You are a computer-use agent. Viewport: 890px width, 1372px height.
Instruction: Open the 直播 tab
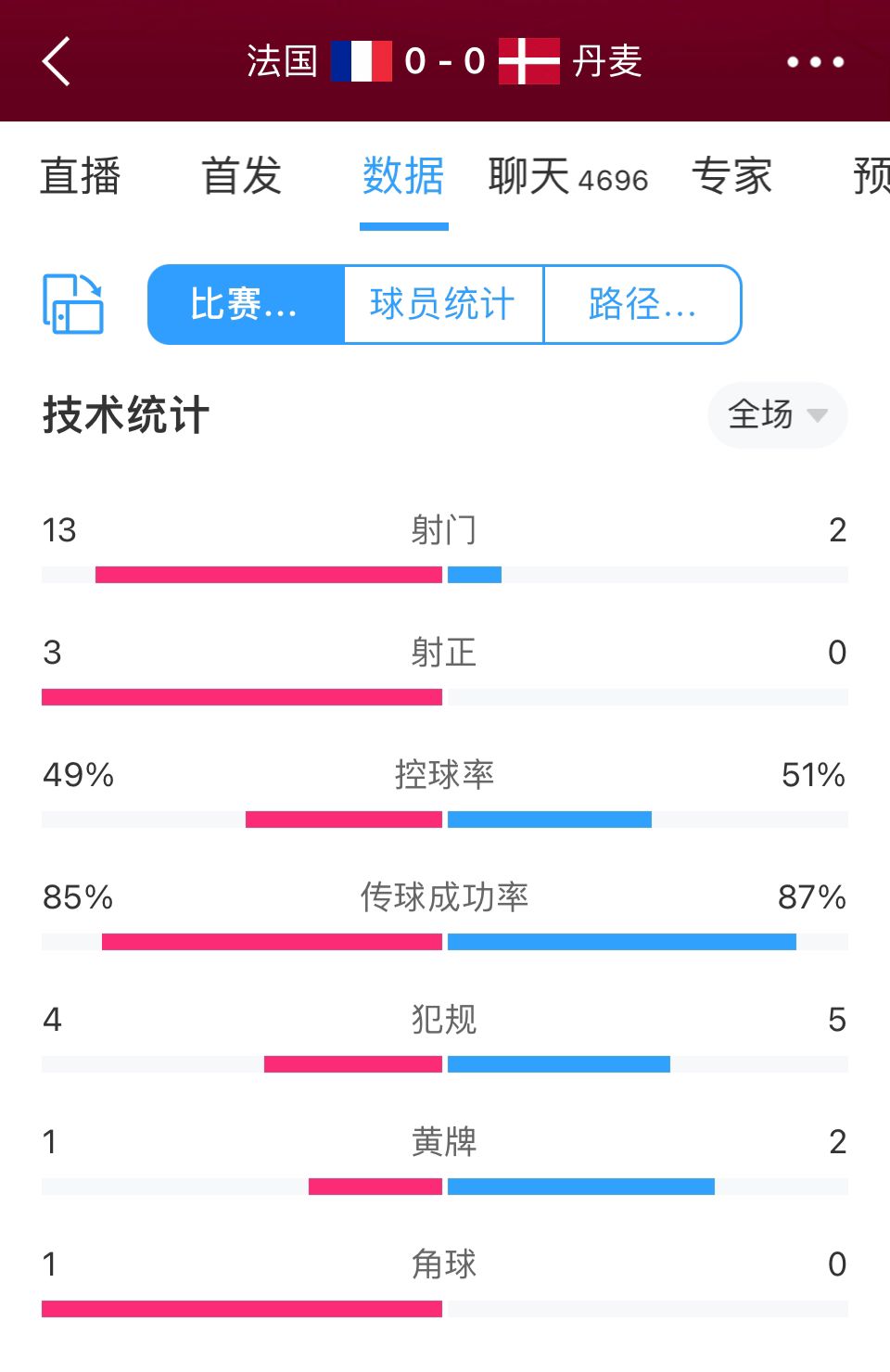81,175
